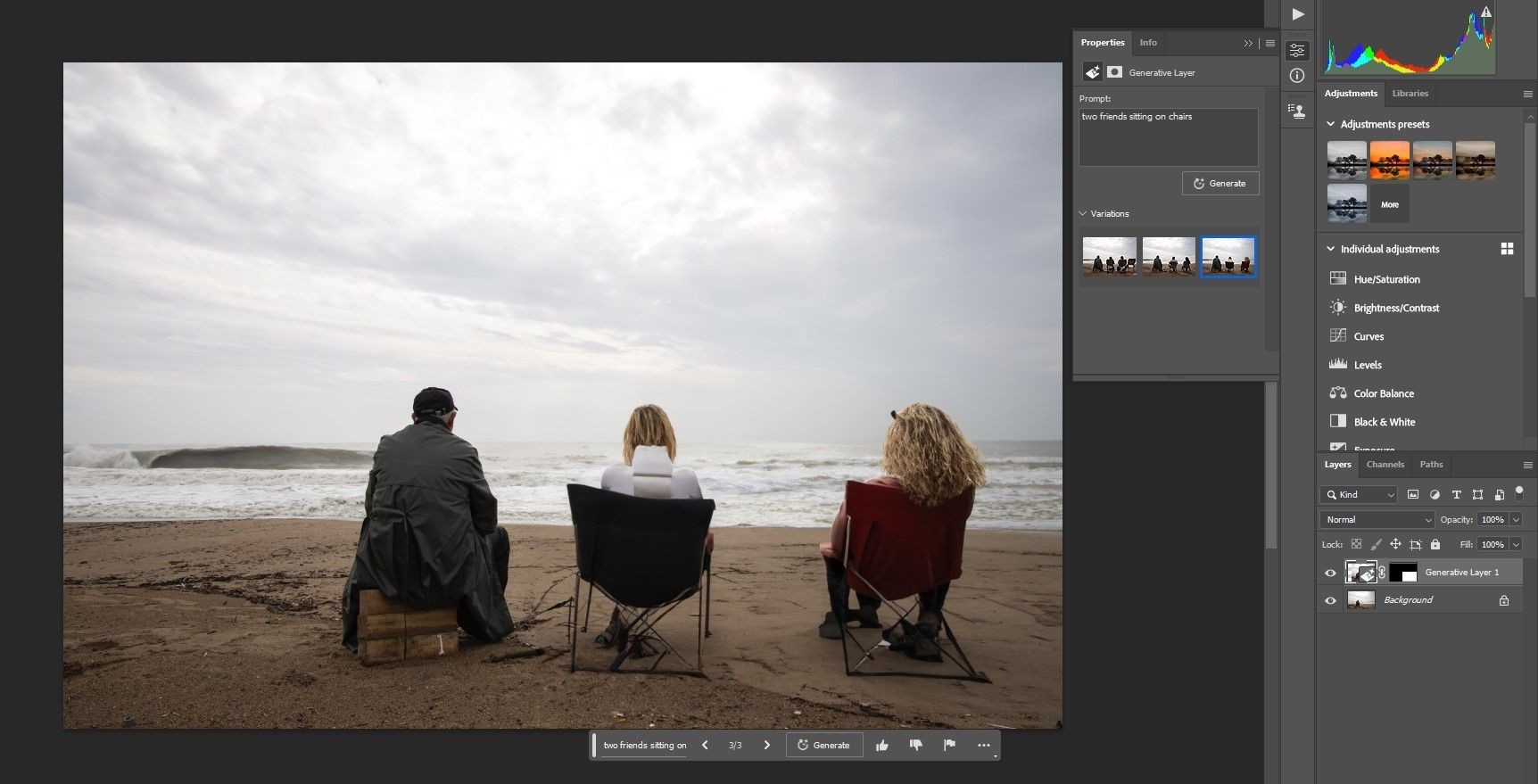Click Generate button in Properties panel
The image size is (1538, 784).
(1220, 184)
